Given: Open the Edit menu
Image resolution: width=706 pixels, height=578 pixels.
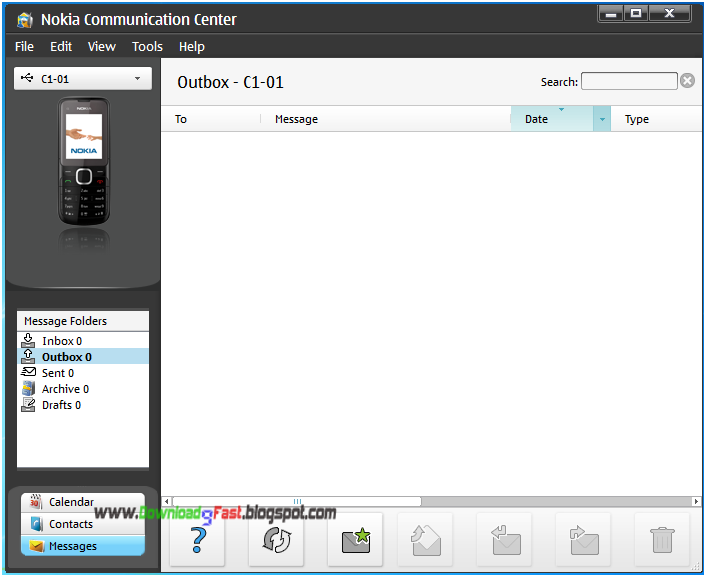Looking at the screenshot, I should [x=61, y=46].
